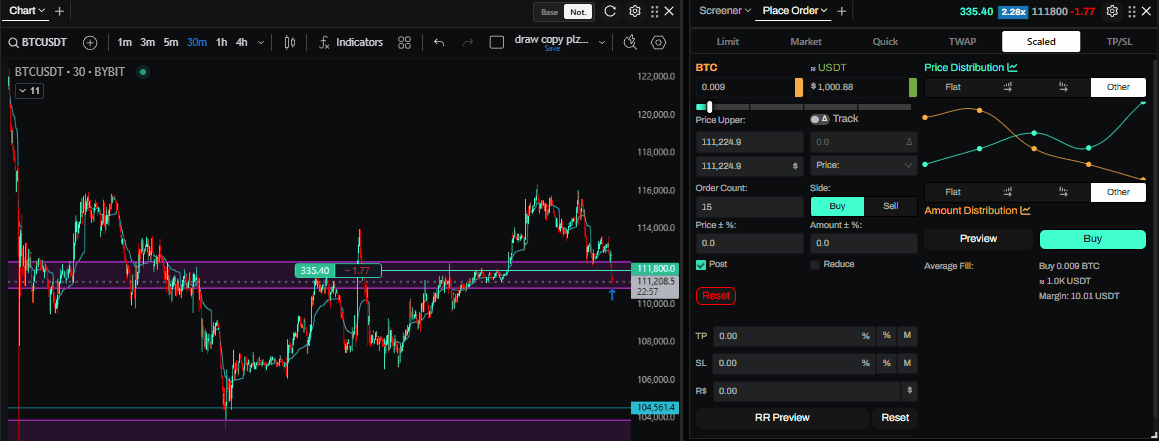Uncheck the Post checkbox

701,264
